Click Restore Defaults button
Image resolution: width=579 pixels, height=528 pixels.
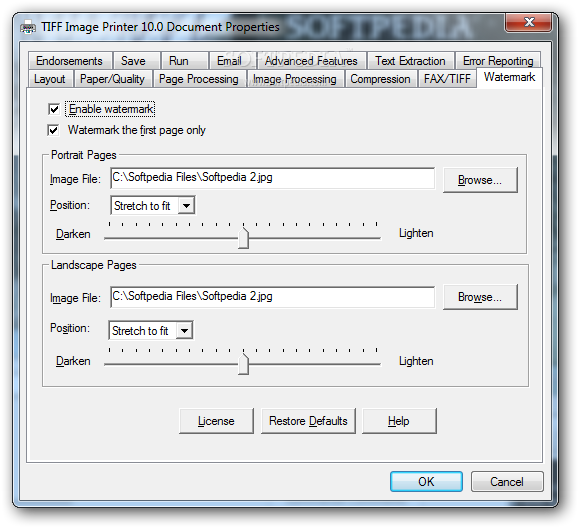(308, 421)
